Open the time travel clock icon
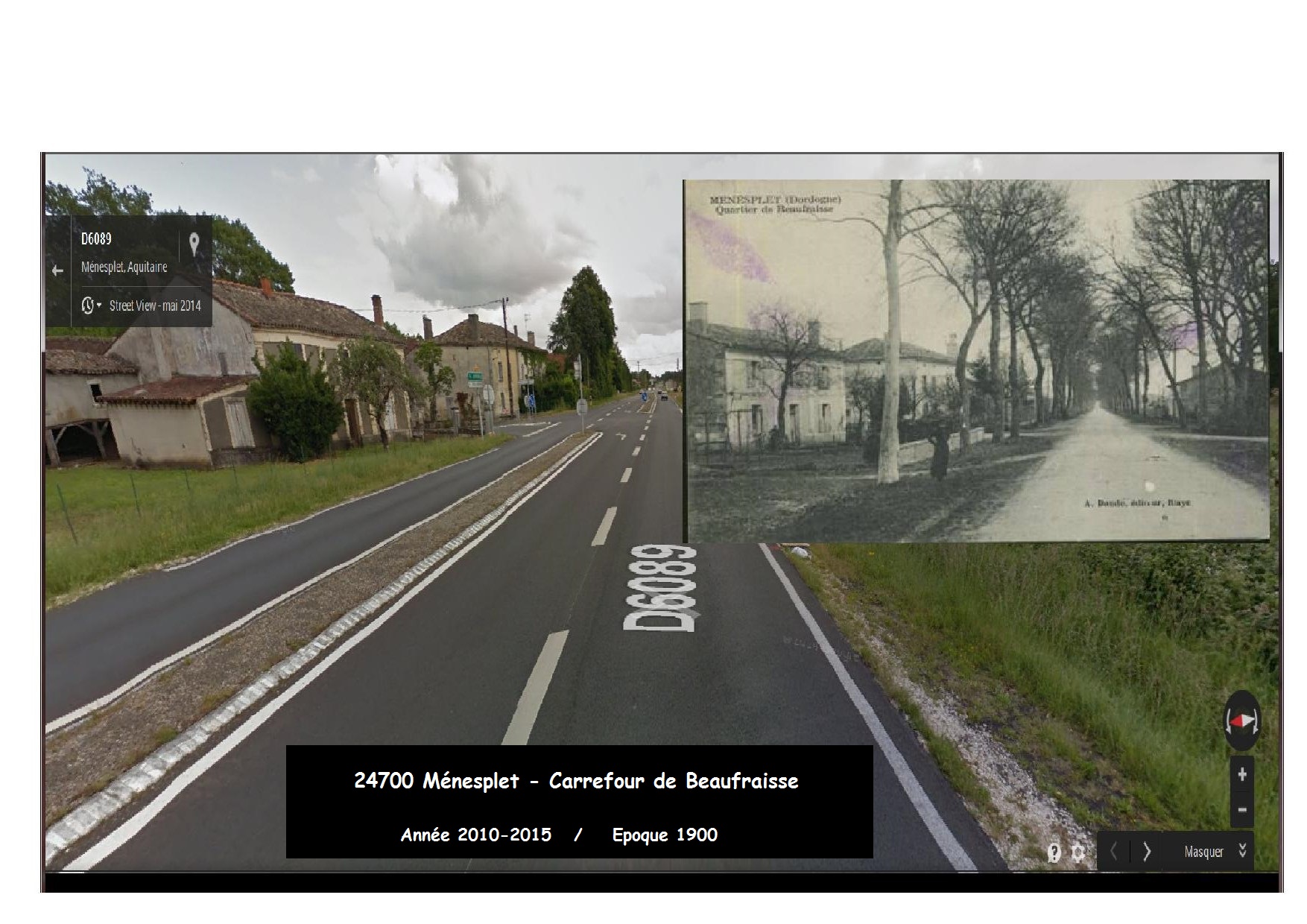The image size is (1307, 924). [x=87, y=306]
